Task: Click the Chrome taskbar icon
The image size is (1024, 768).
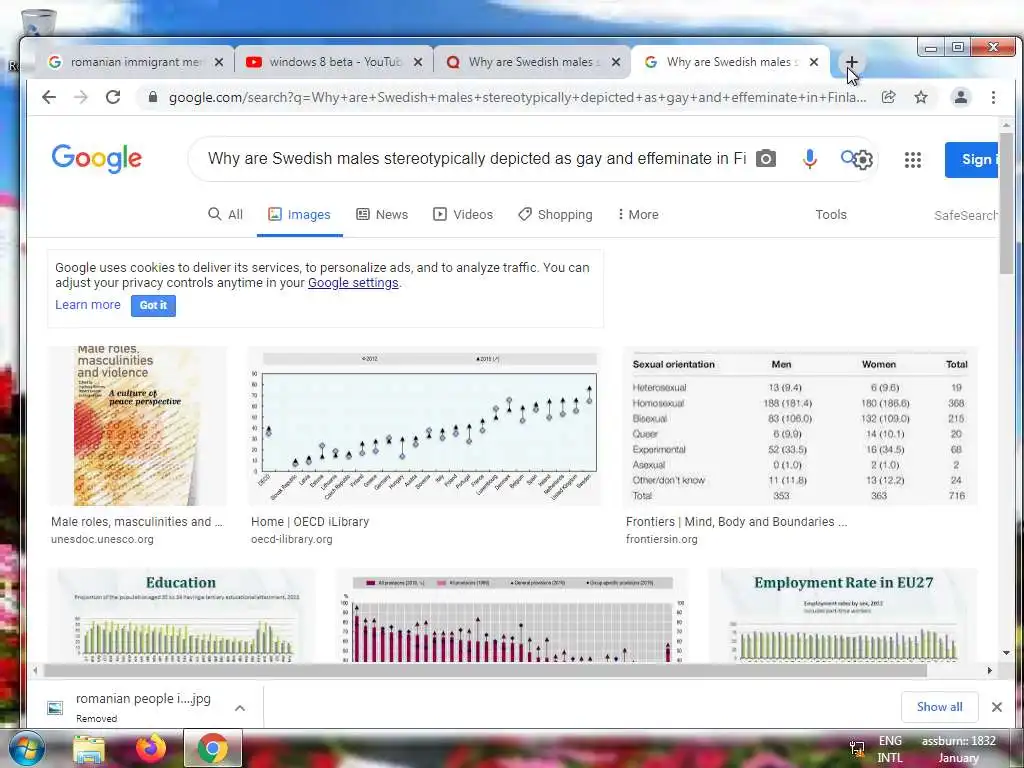Action: pos(212,748)
